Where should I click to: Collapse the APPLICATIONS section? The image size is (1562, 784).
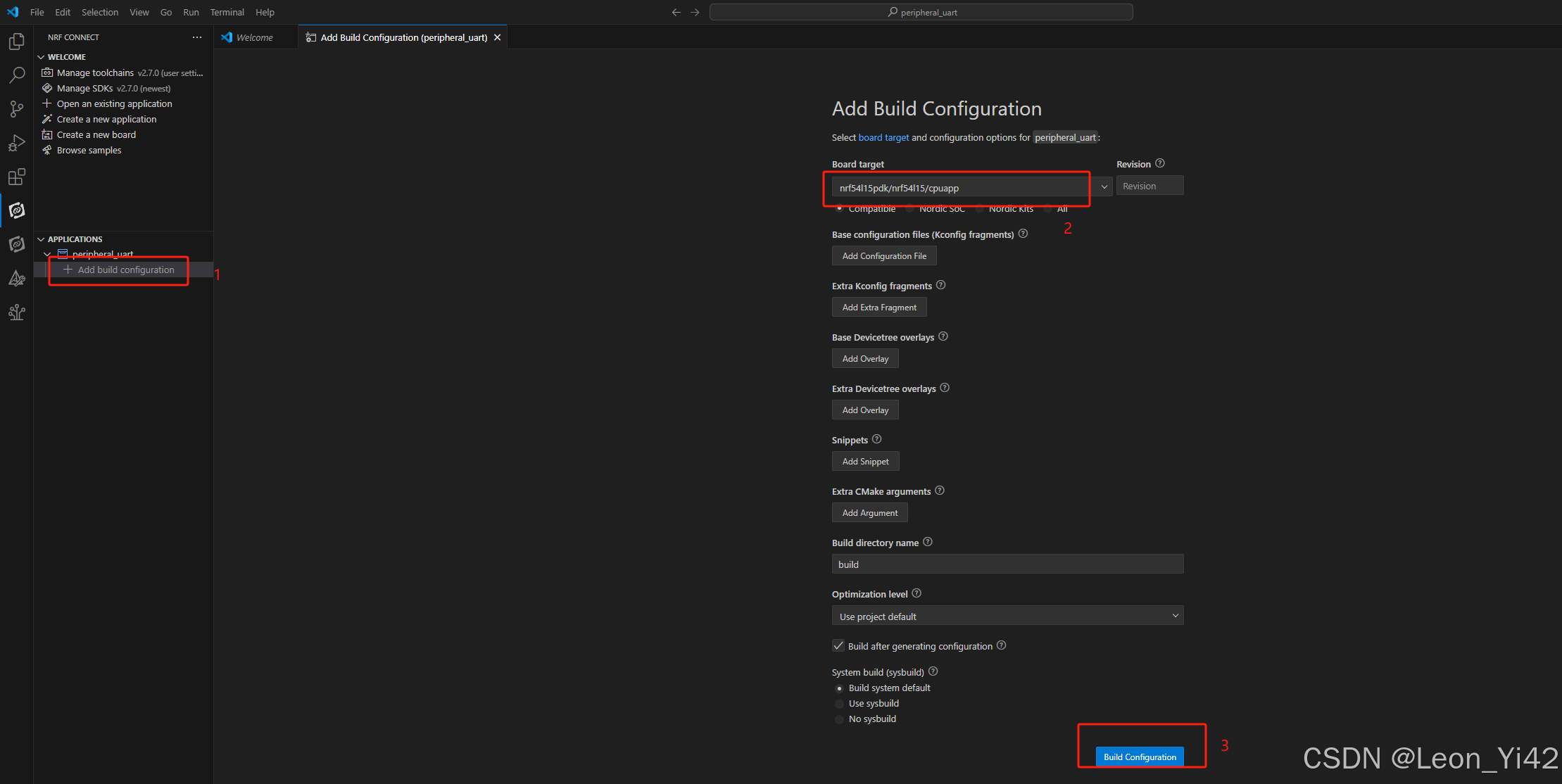(41, 239)
